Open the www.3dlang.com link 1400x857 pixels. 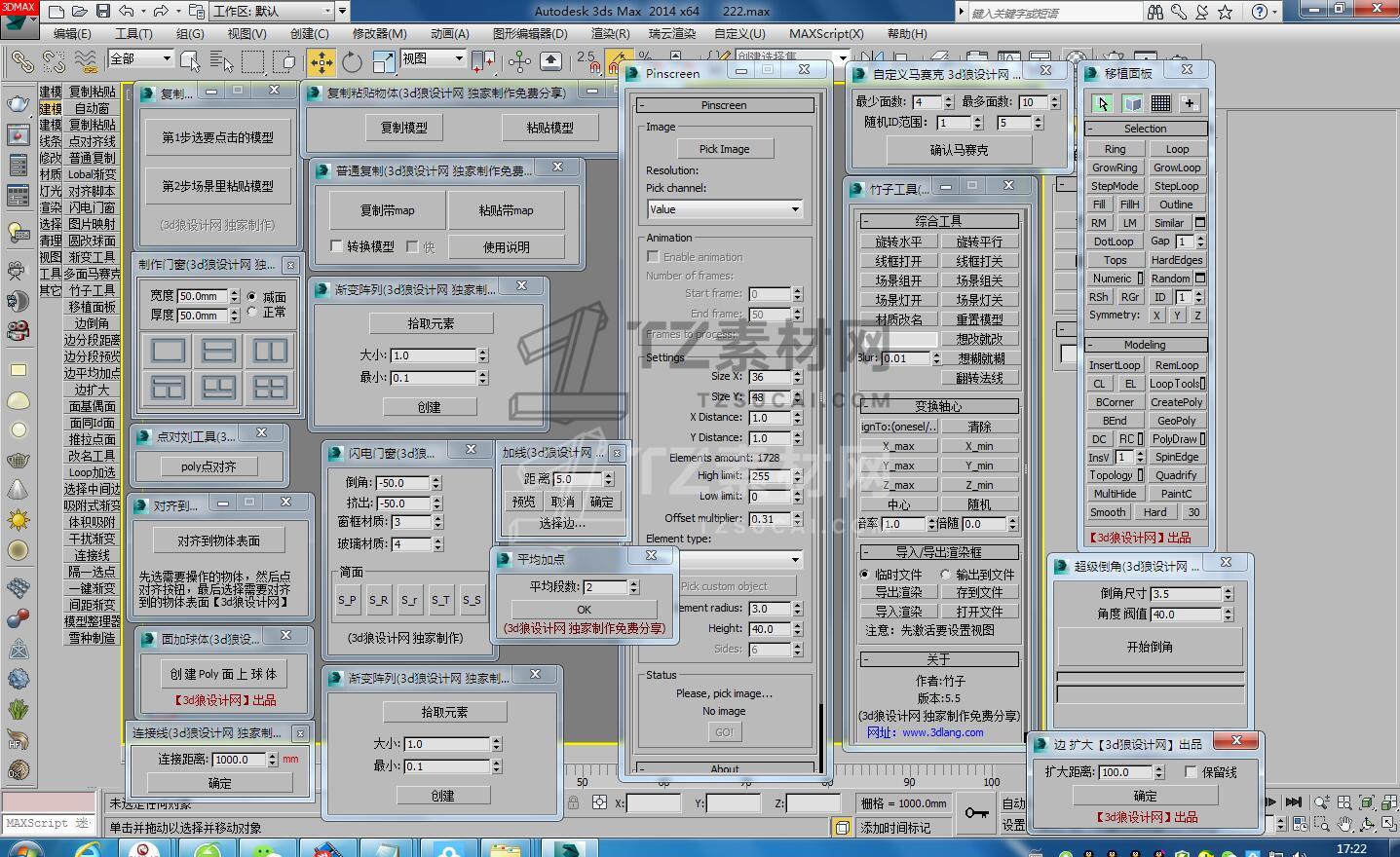tap(942, 732)
